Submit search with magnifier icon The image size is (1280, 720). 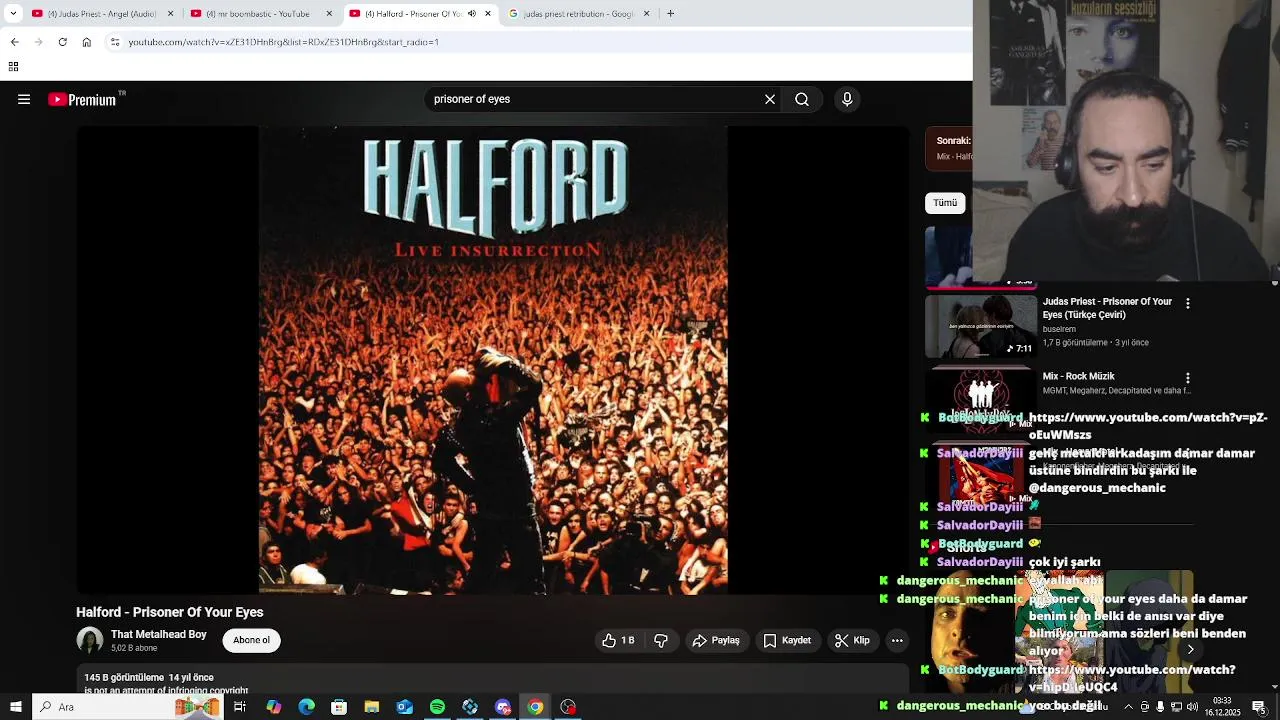tap(802, 99)
